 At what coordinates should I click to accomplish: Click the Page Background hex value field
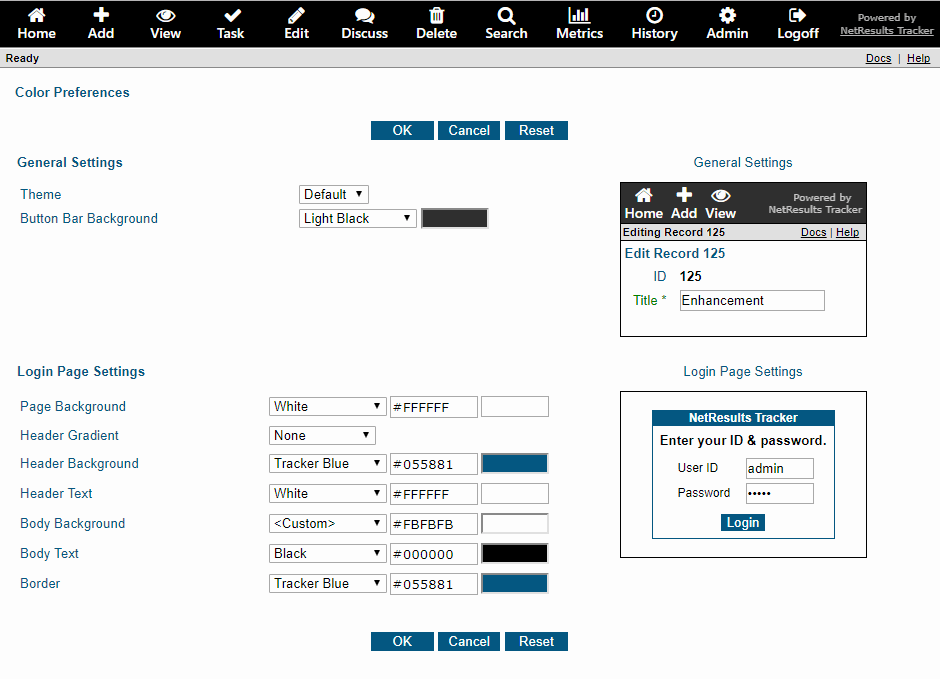434,407
